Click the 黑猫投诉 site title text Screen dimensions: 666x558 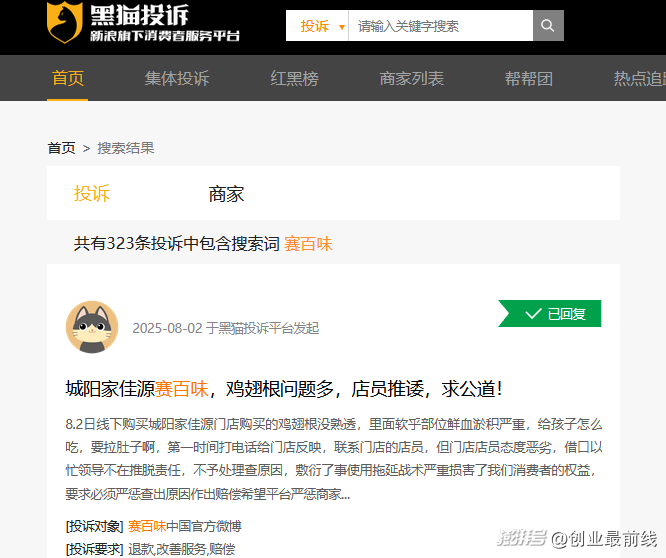click(139, 15)
